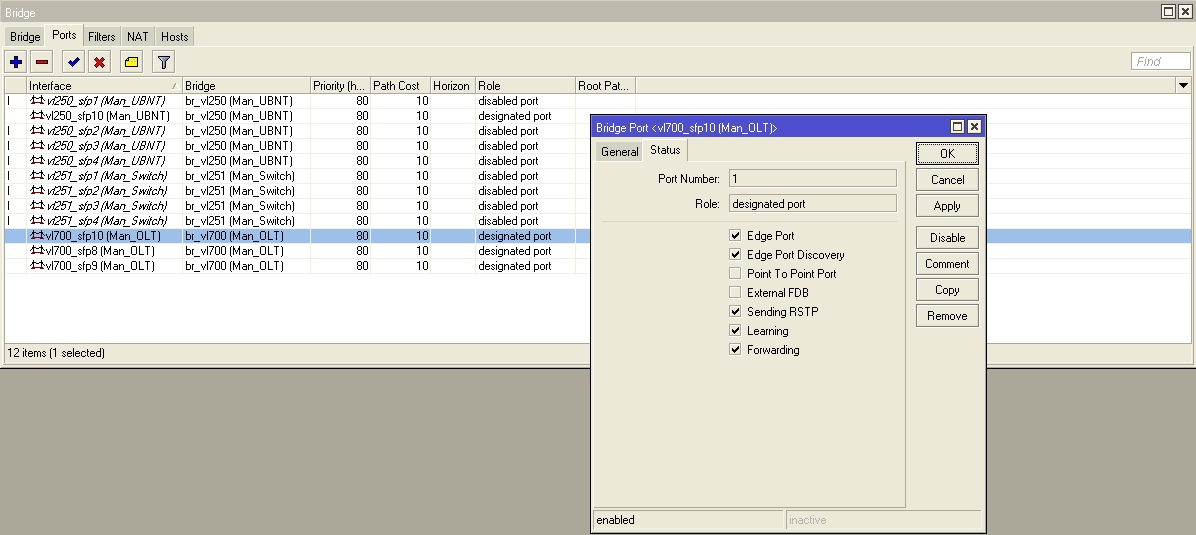Select the vl700_sfp8 (Man_OLT) row
Image resolution: width=1196 pixels, height=535 pixels.
(98, 251)
